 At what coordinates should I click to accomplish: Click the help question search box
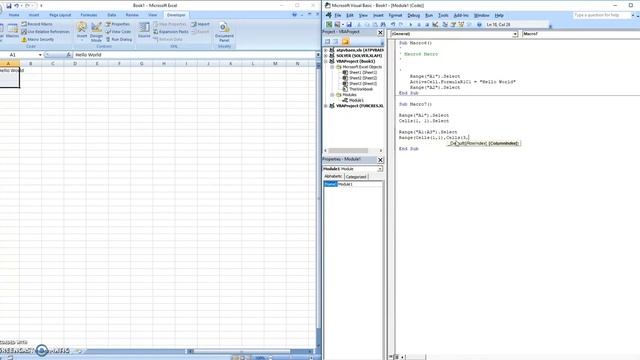601,15
